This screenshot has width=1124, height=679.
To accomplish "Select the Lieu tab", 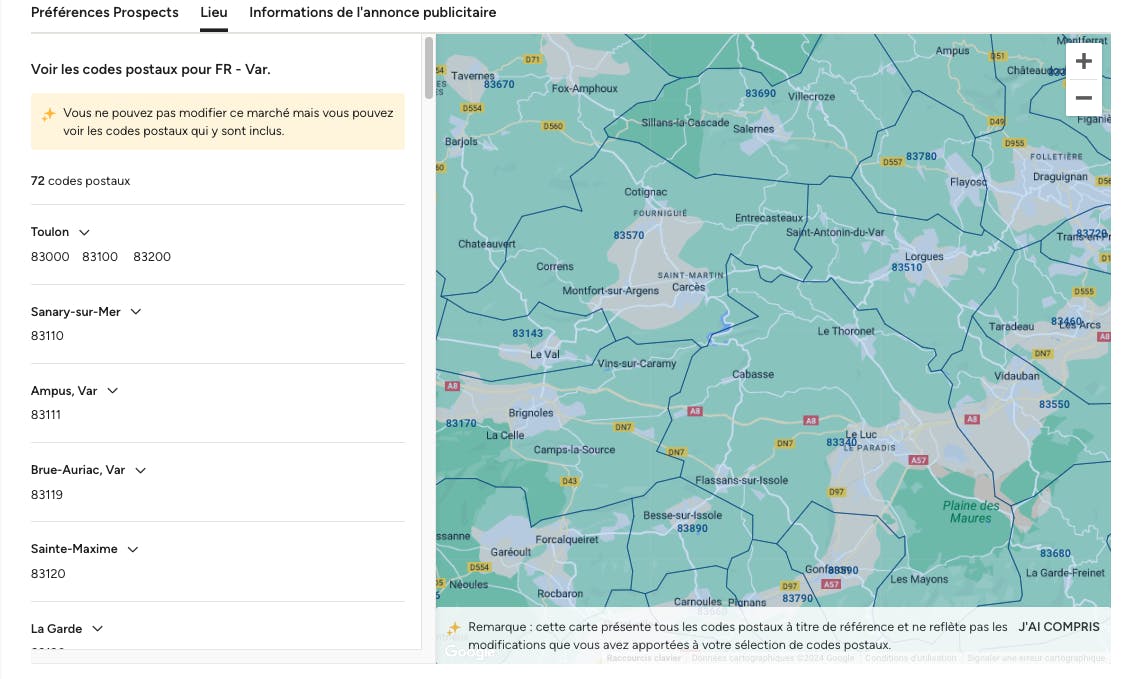I will point(214,12).
